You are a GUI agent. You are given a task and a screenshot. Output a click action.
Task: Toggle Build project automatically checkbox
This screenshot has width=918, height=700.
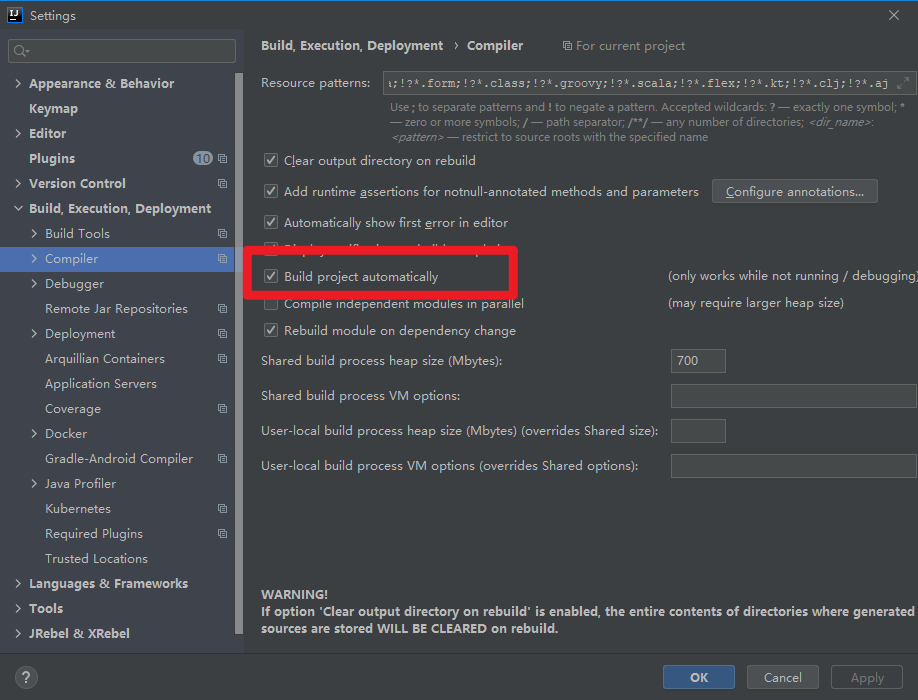(271, 277)
